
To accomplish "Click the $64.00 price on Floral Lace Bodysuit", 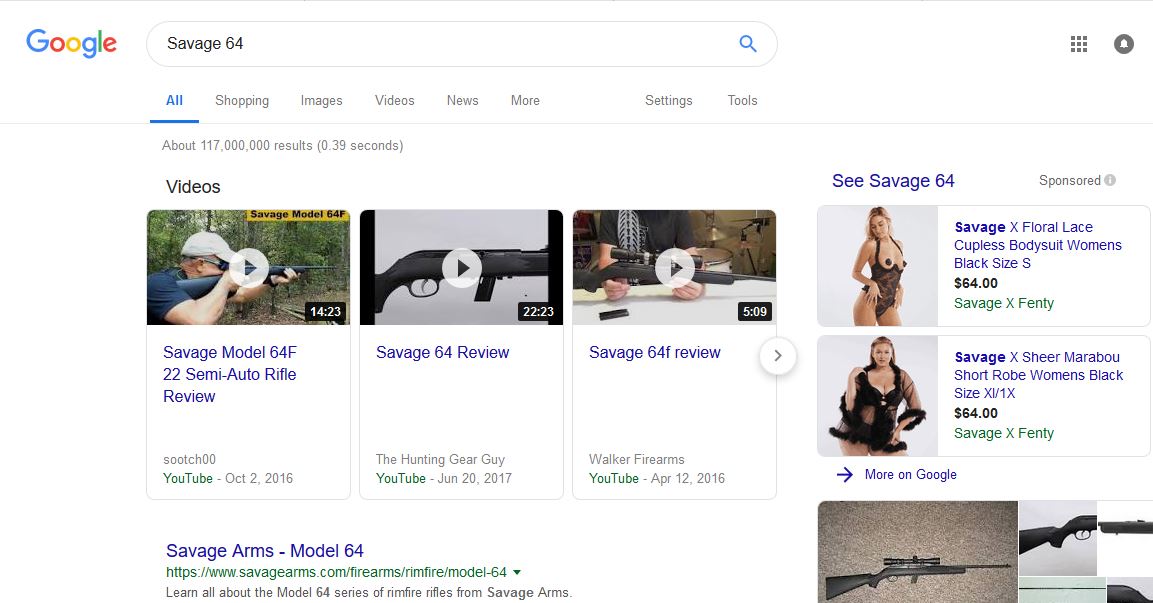I will coord(976,283).
